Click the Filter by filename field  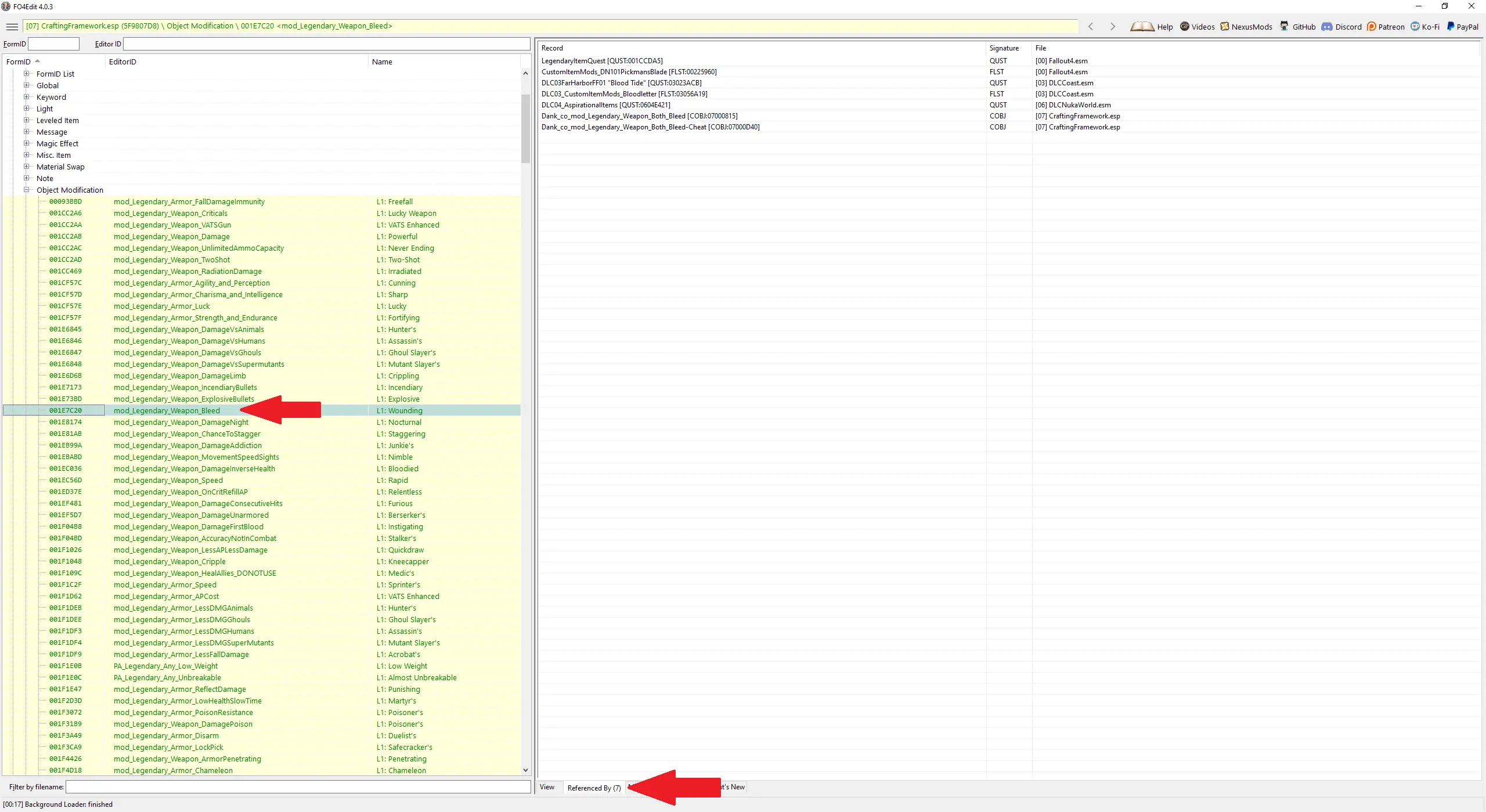(x=298, y=787)
